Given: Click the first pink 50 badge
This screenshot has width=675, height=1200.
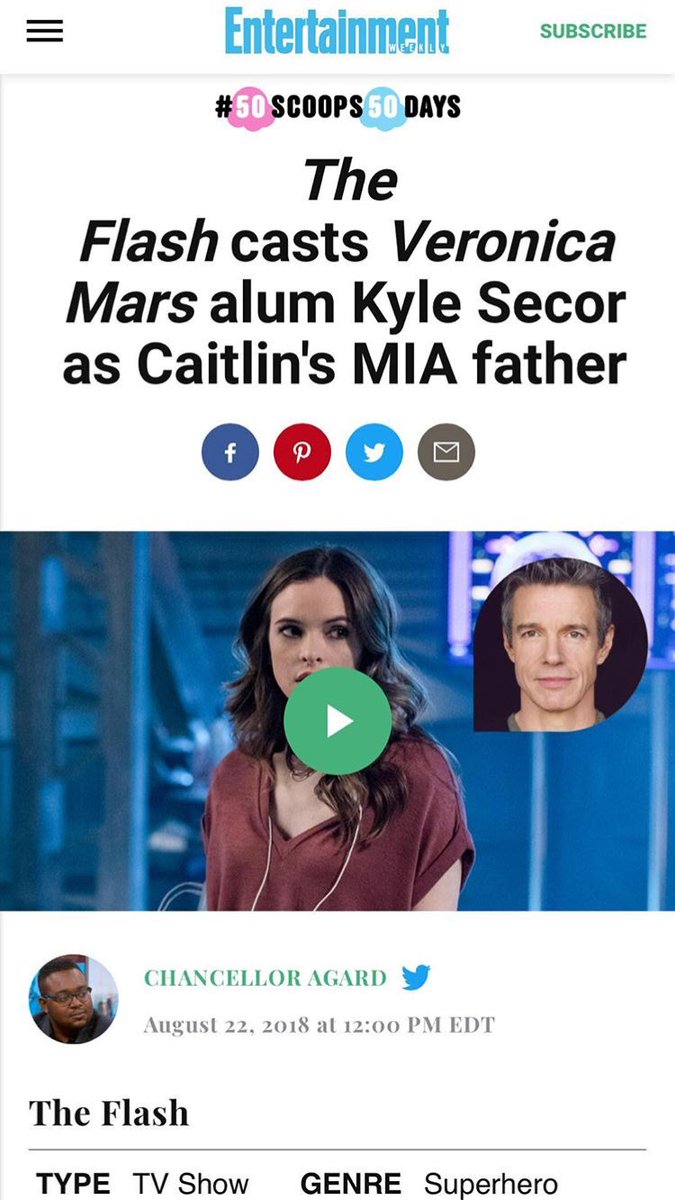Looking at the screenshot, I should [x=251, y=107].
